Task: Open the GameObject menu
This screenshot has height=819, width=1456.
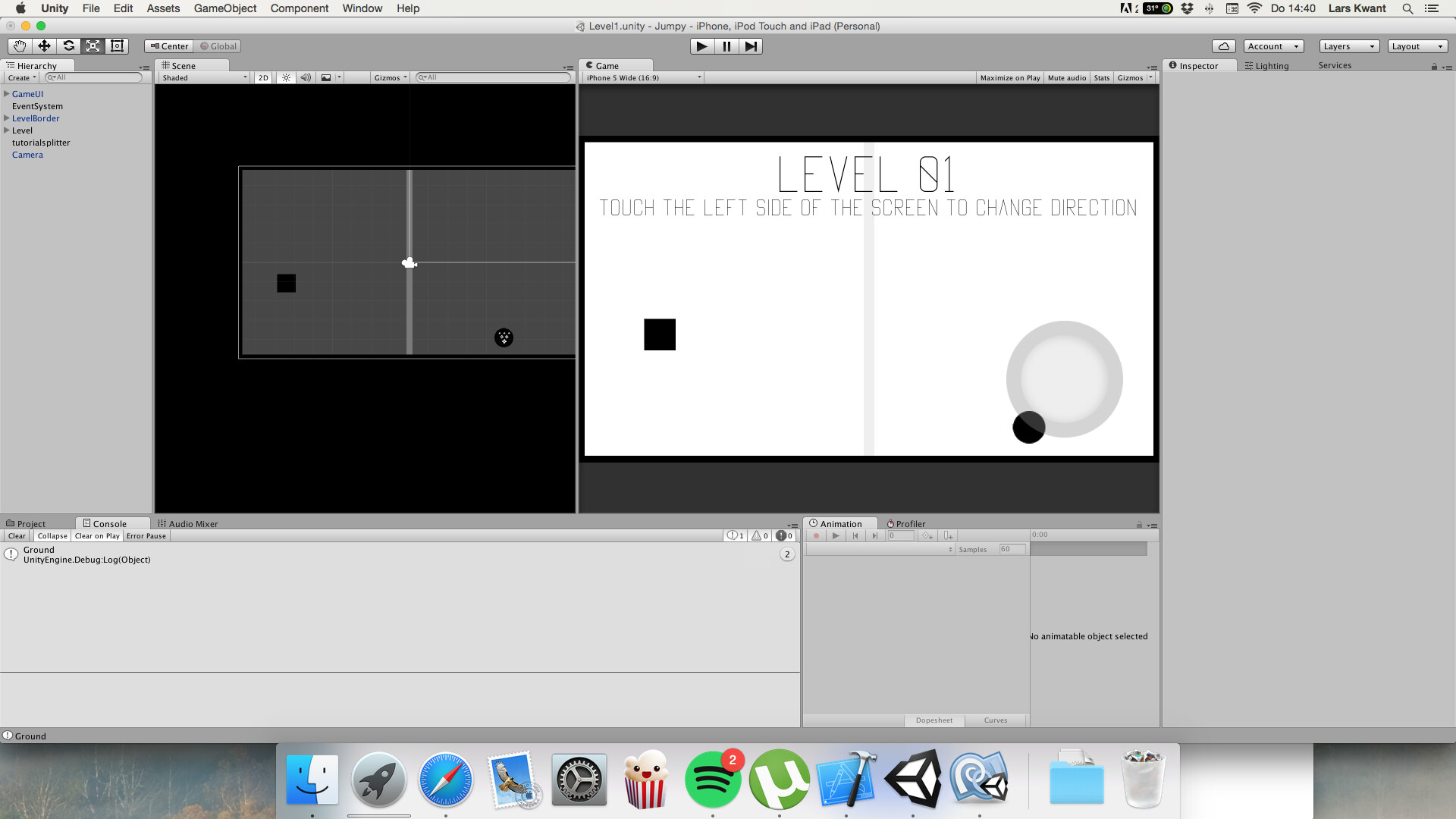Action: tap(224, 8)
